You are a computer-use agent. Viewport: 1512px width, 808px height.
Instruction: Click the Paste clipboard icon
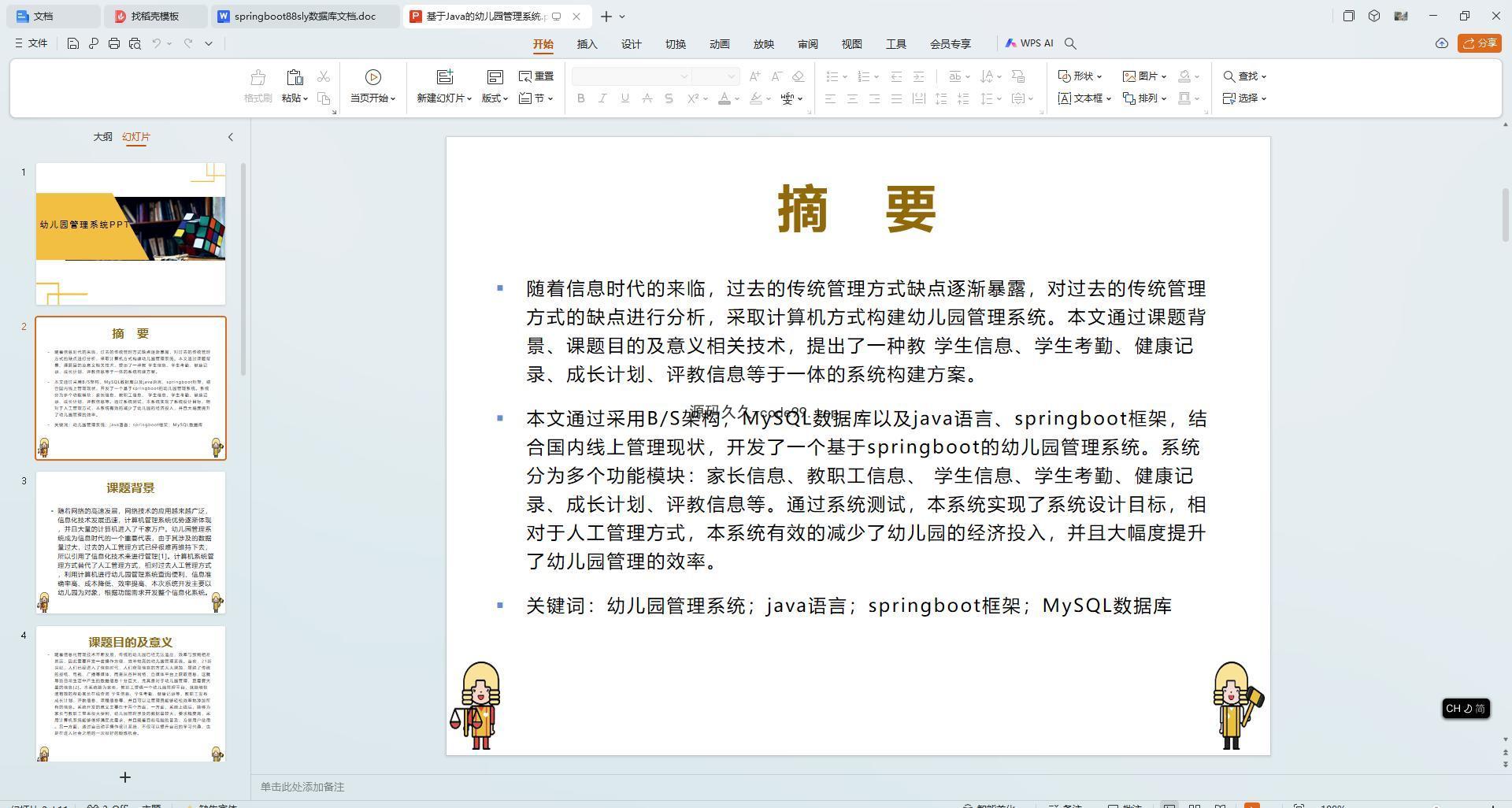pyautogui.click(x=295, y=77)
